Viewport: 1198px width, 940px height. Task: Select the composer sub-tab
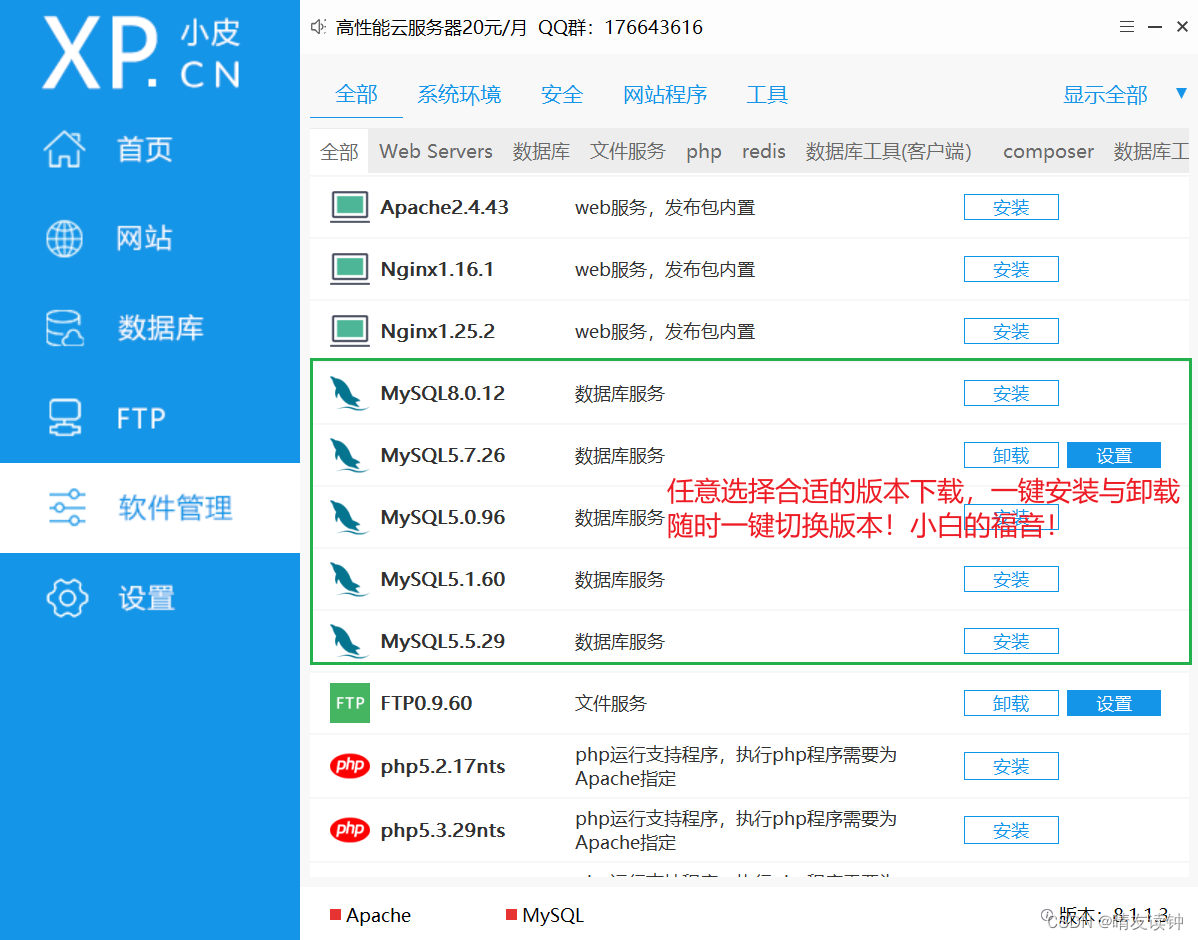click(1048, 151)
